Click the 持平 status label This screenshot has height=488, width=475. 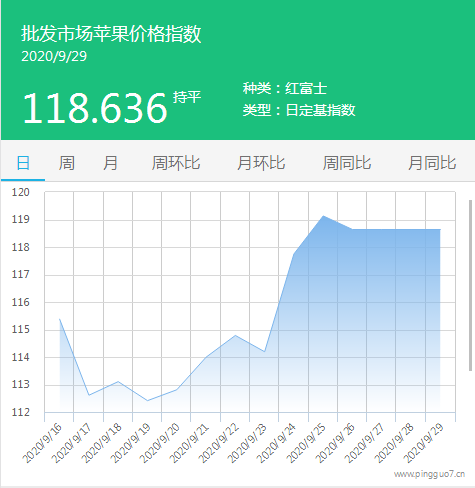[x=187, y=97]
